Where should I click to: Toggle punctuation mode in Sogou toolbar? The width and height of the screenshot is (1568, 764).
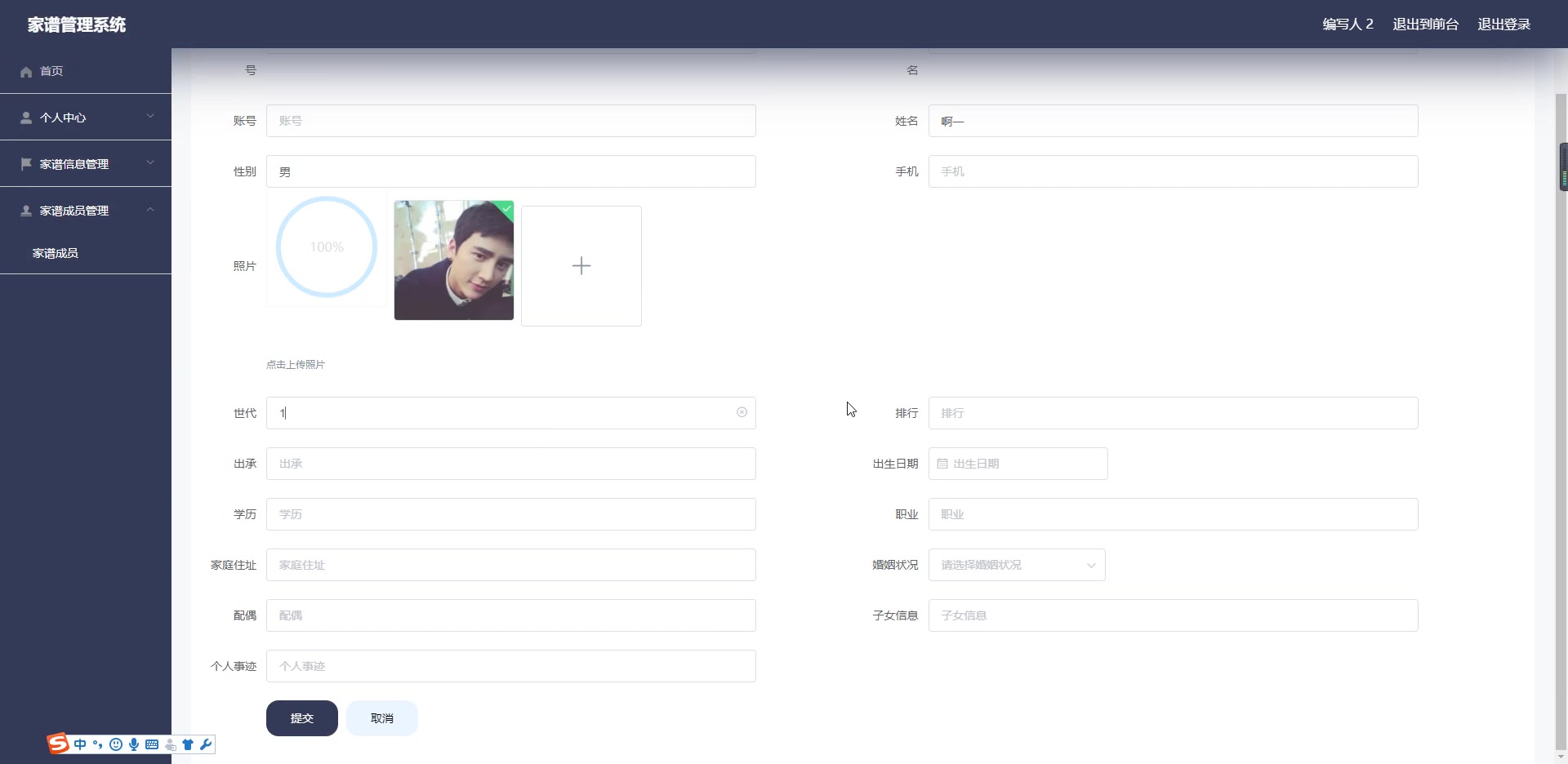[x=98, y=744]
